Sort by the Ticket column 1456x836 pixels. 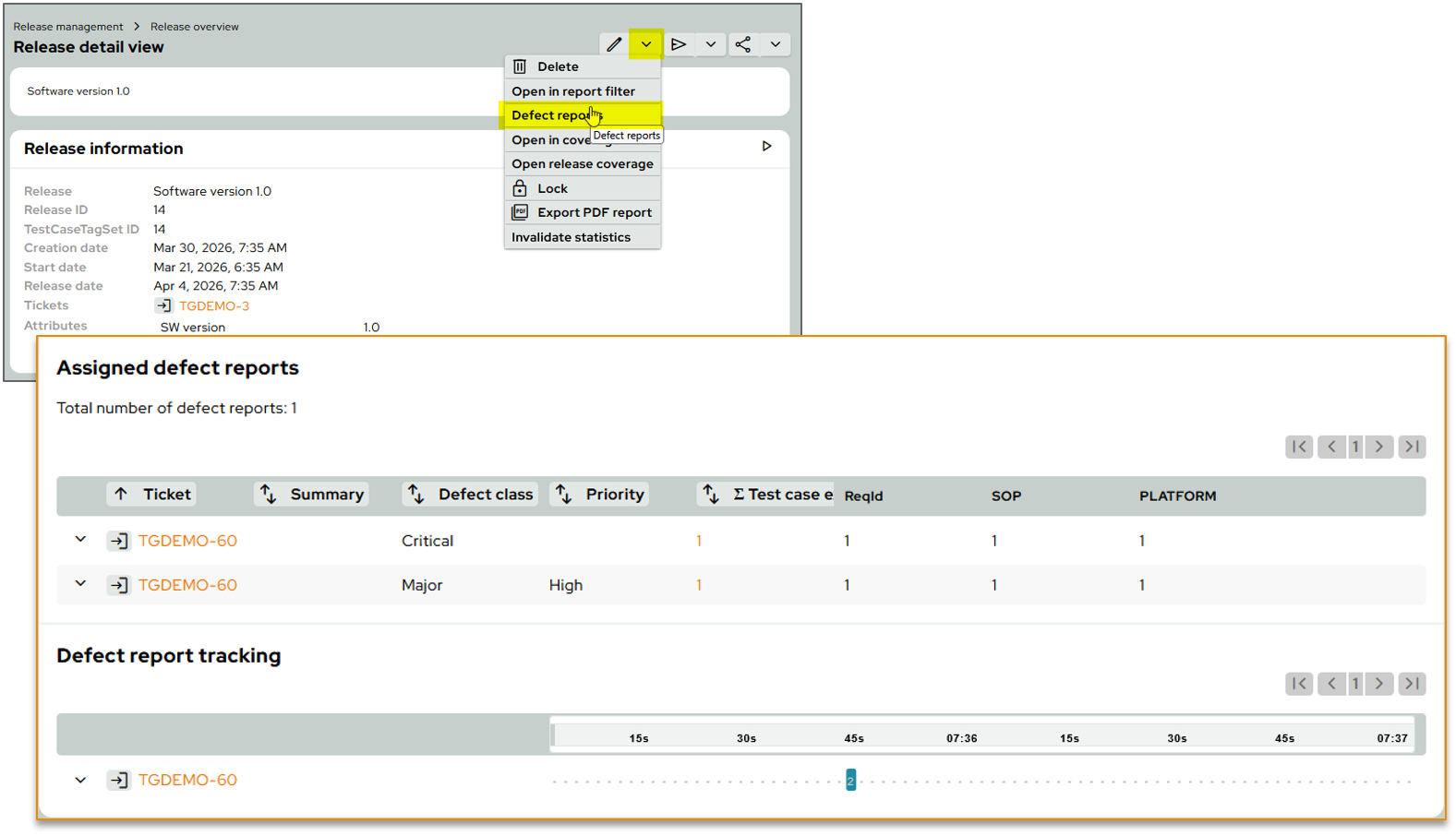coord(151,495)
